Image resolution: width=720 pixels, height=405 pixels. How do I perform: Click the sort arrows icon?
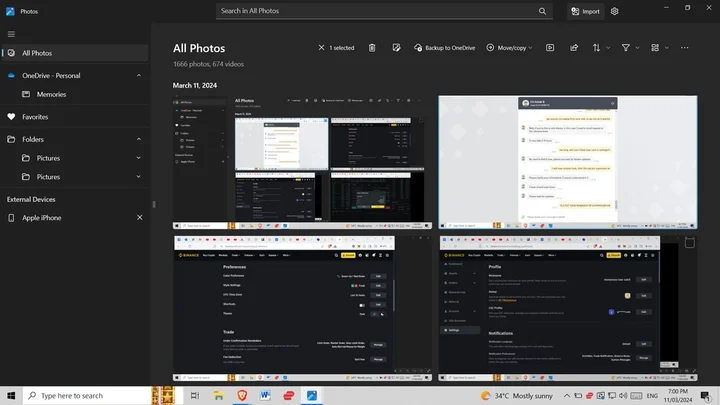pos(596,48)
